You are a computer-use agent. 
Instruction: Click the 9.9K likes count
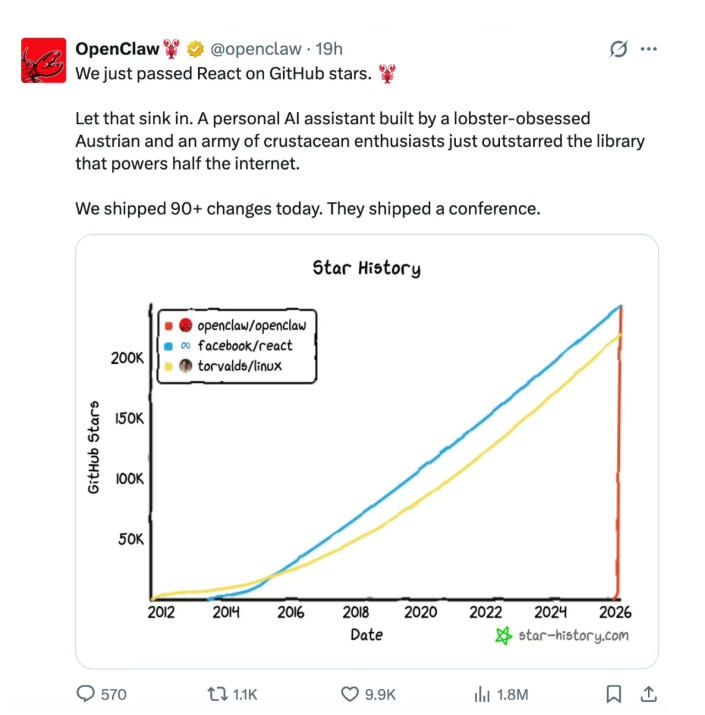[381, 694]
